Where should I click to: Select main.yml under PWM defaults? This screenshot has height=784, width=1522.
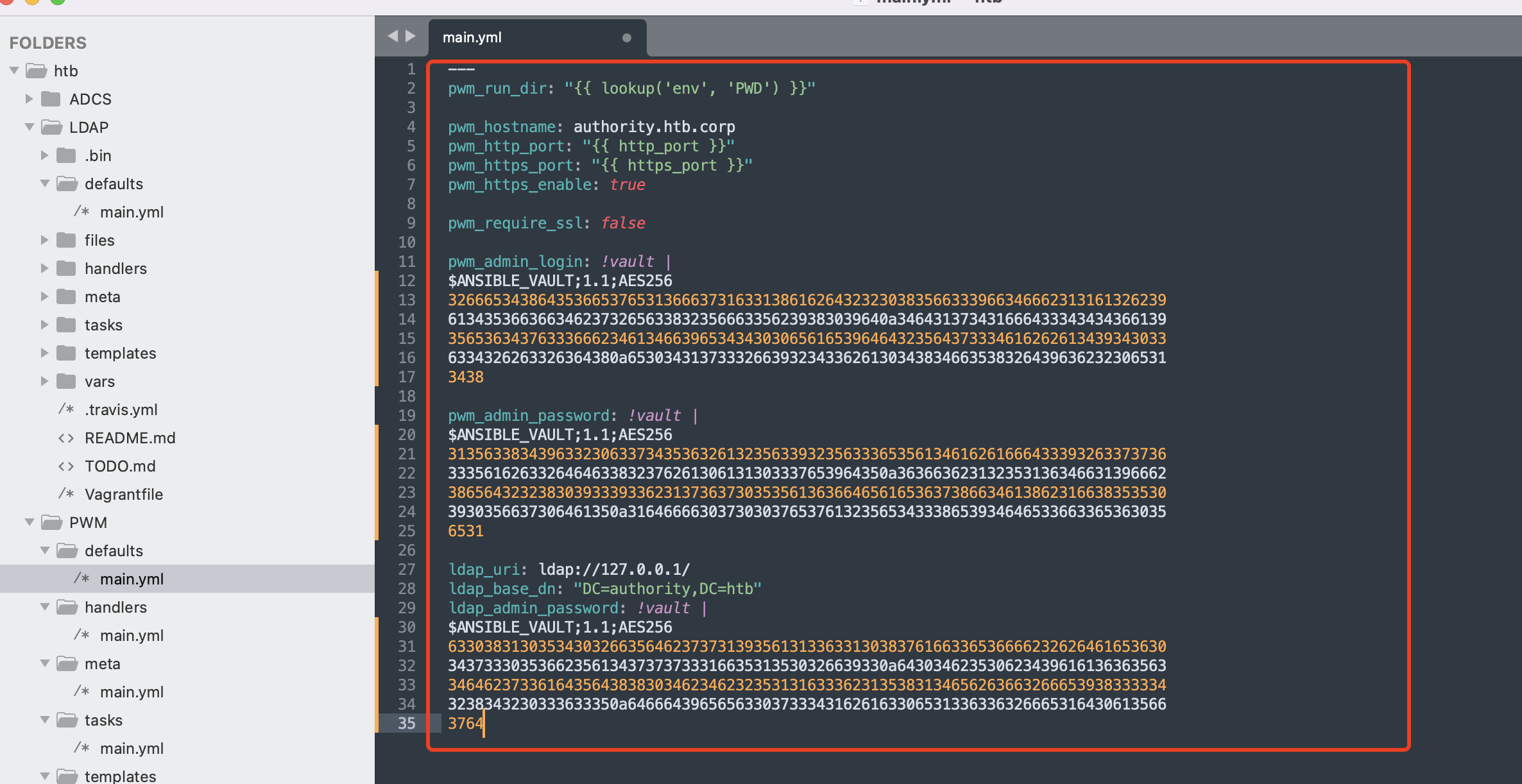point(132,579)
